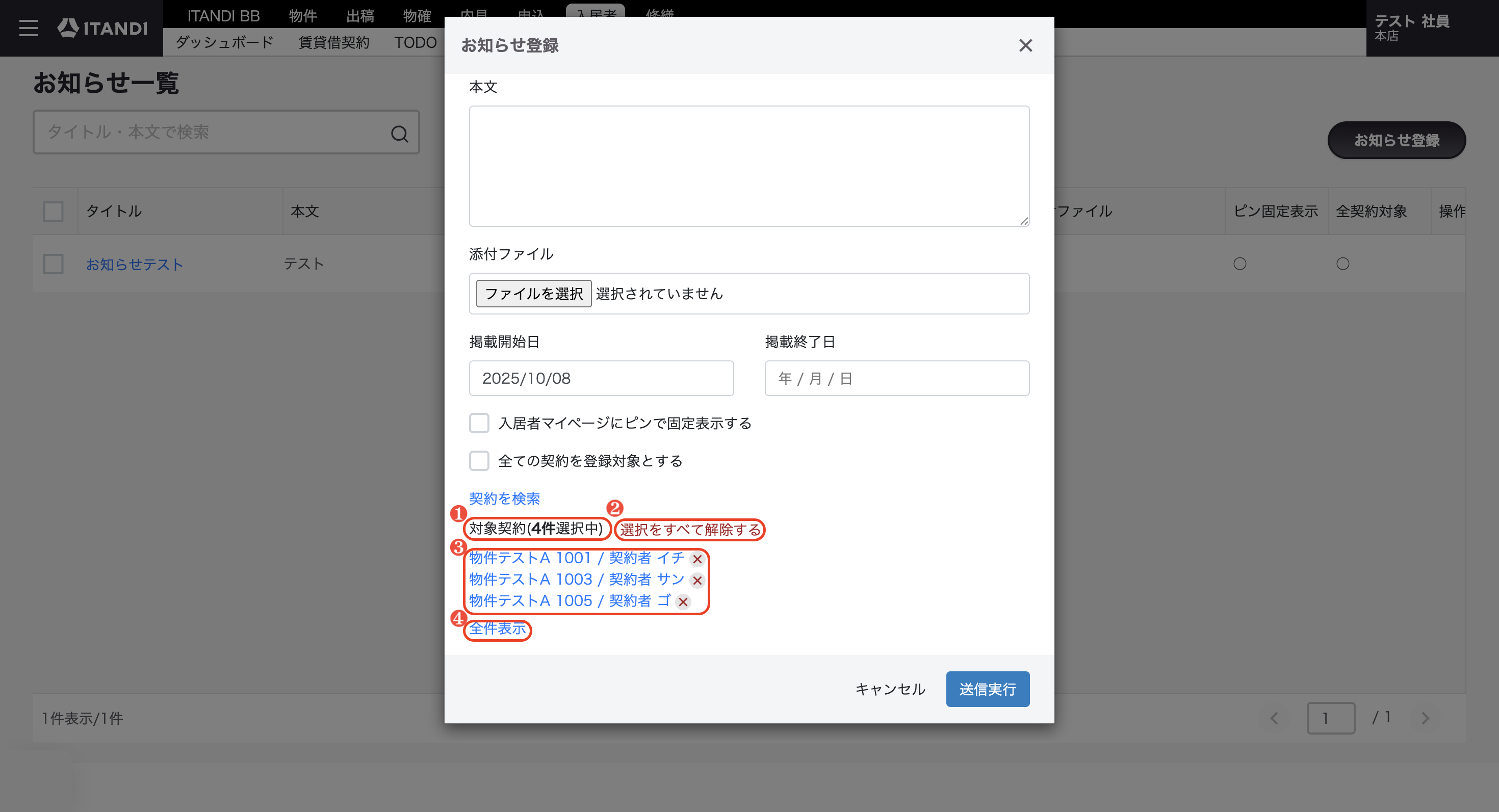Switch to the 賃貸借契約 tab

tap(334, 42)
